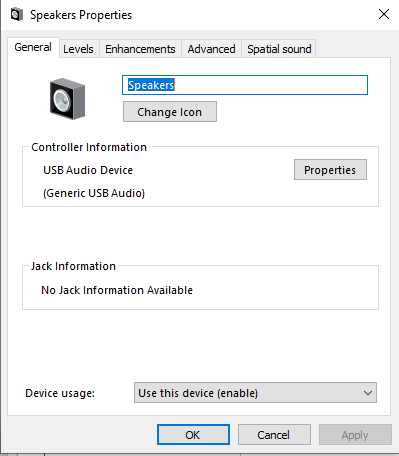Image resolution: width=399 pixels, height=456 pixels.
Task: Open controller Properties for USB Audio Device
Action: [x=330, y=170]
